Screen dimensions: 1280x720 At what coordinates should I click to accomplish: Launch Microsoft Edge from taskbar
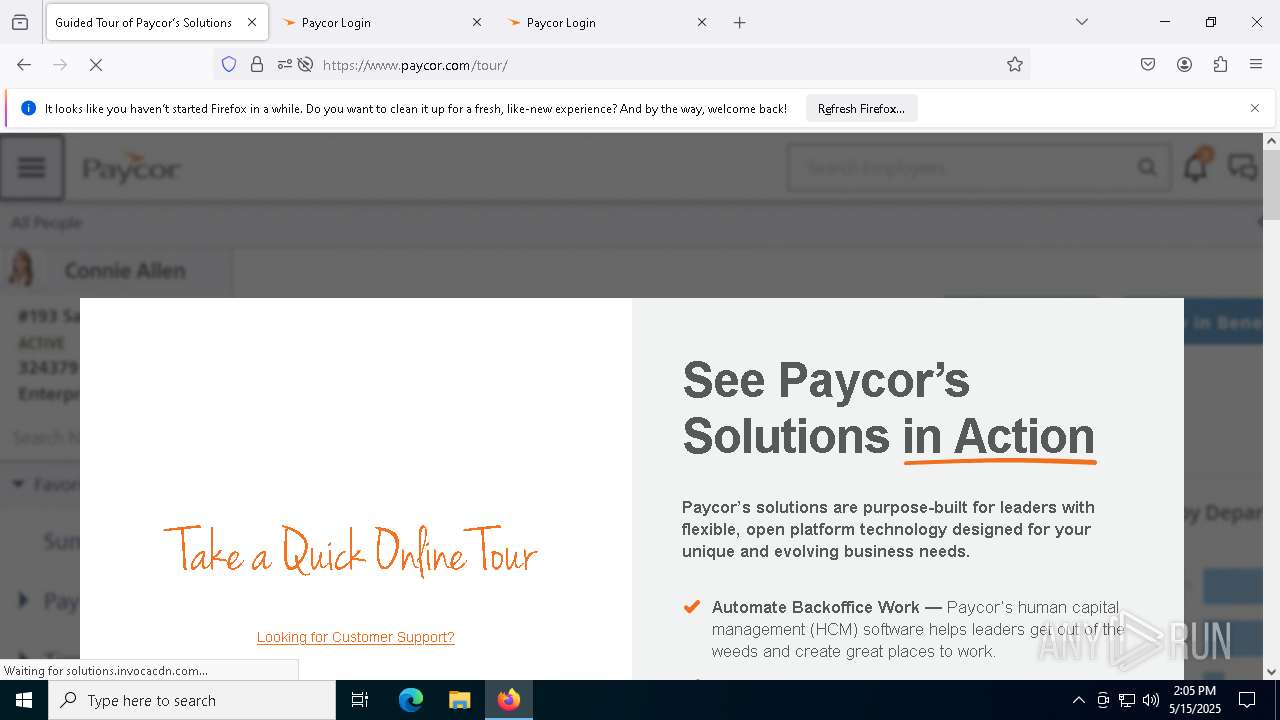coord(411,700)
